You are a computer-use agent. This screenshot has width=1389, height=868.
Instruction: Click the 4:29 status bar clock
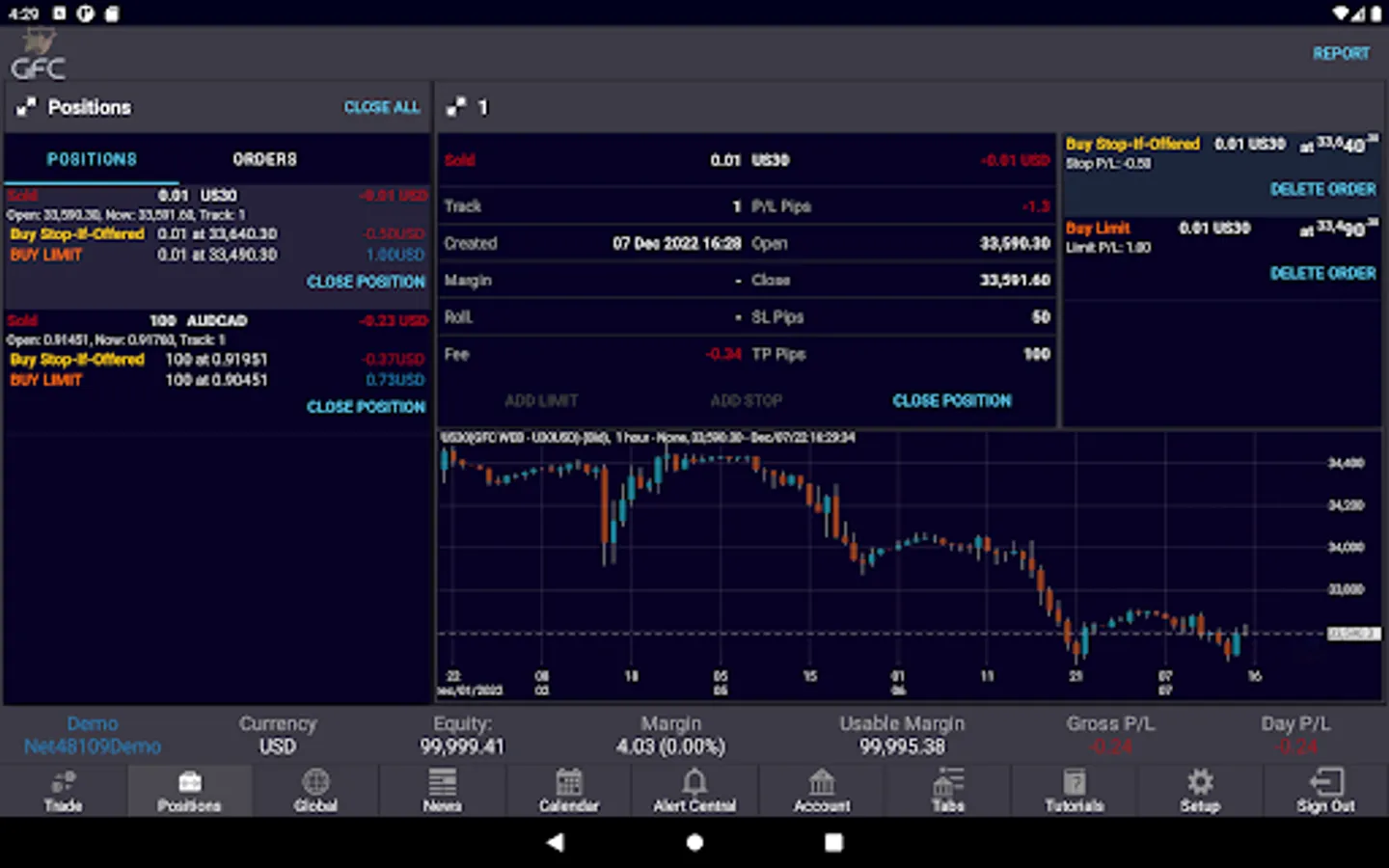click(x=23, y=14)
